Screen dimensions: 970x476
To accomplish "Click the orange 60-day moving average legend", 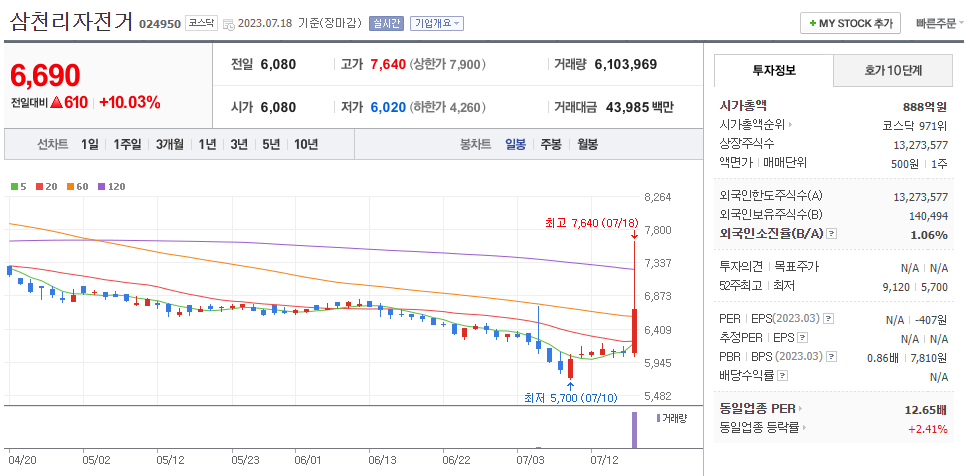I will click(x=77, y=186).
